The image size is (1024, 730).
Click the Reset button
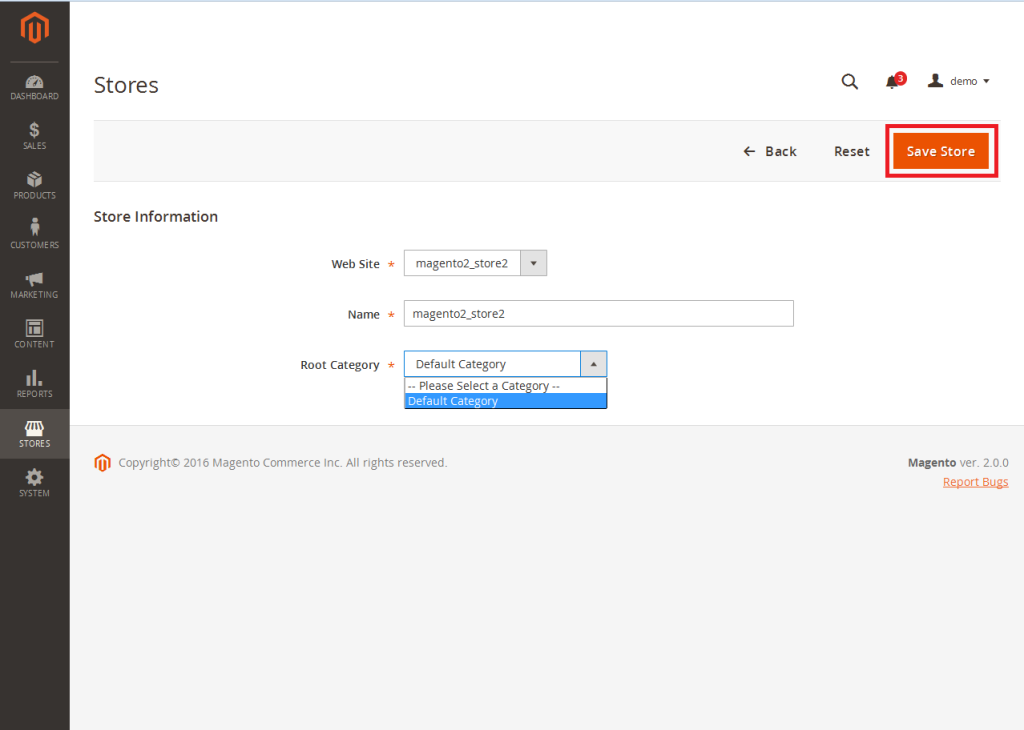point(851,151)
